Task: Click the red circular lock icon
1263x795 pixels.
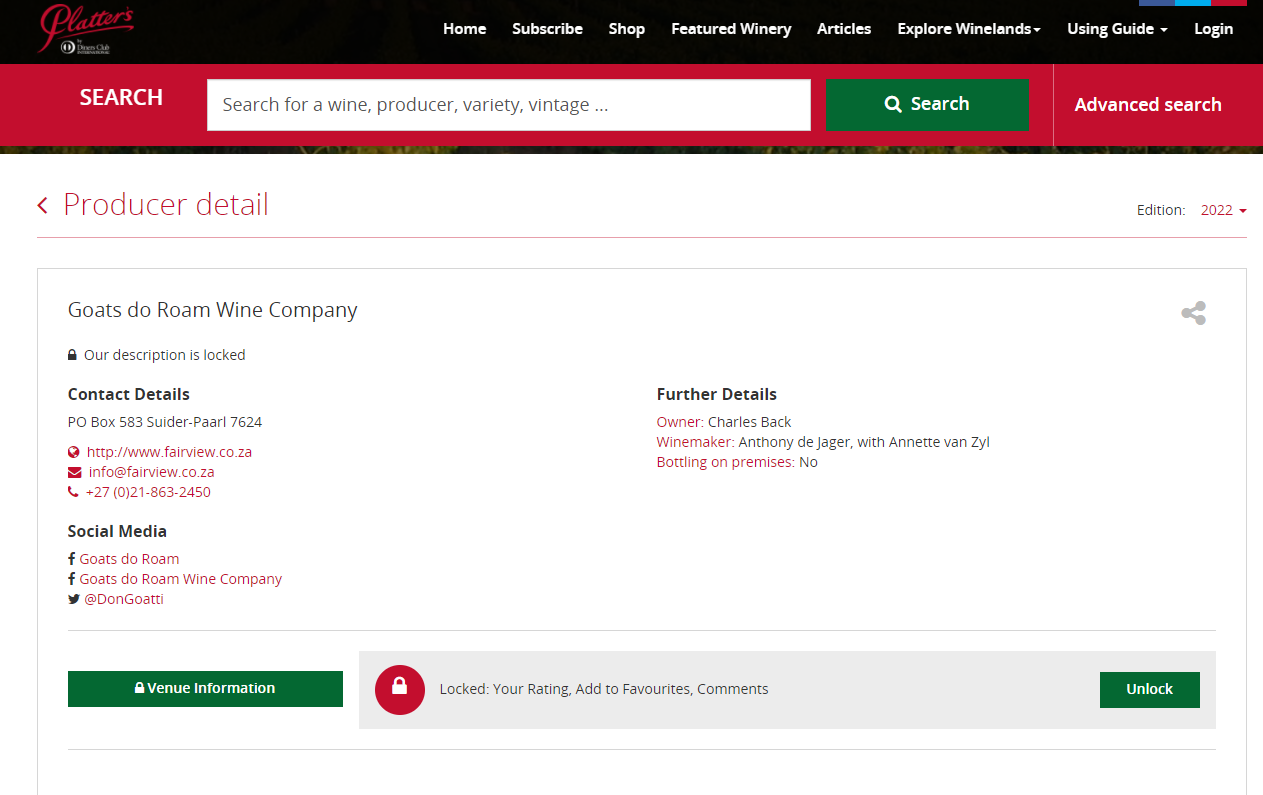Action: [399, 689]
